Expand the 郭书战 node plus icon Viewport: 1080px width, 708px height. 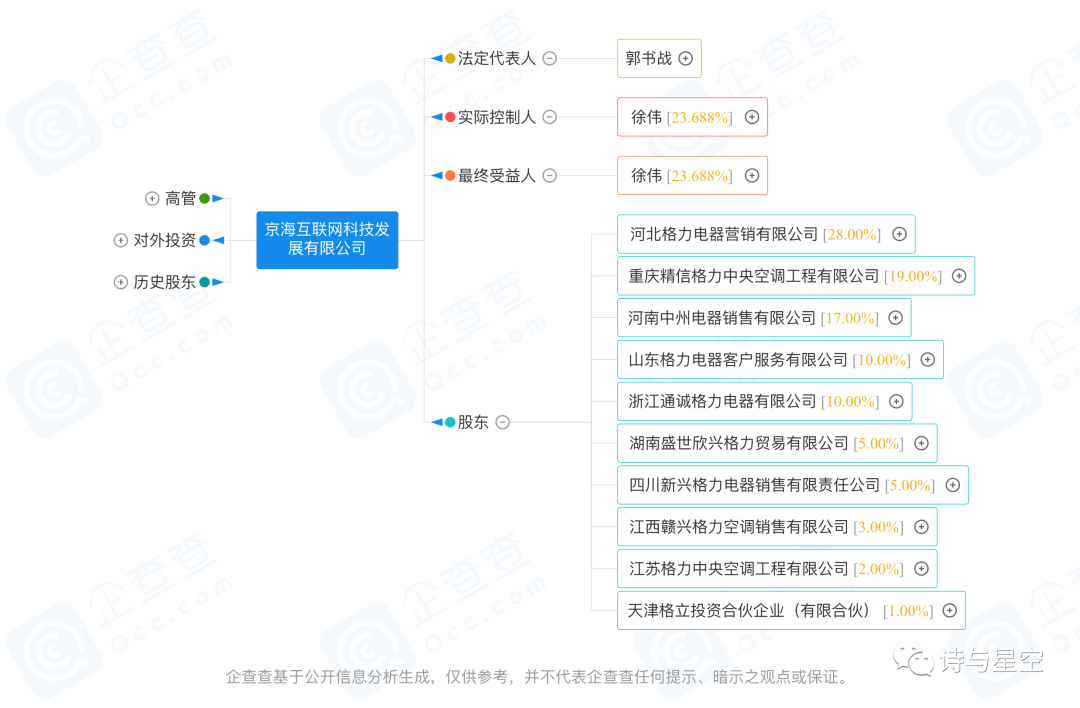click(685, 59)
